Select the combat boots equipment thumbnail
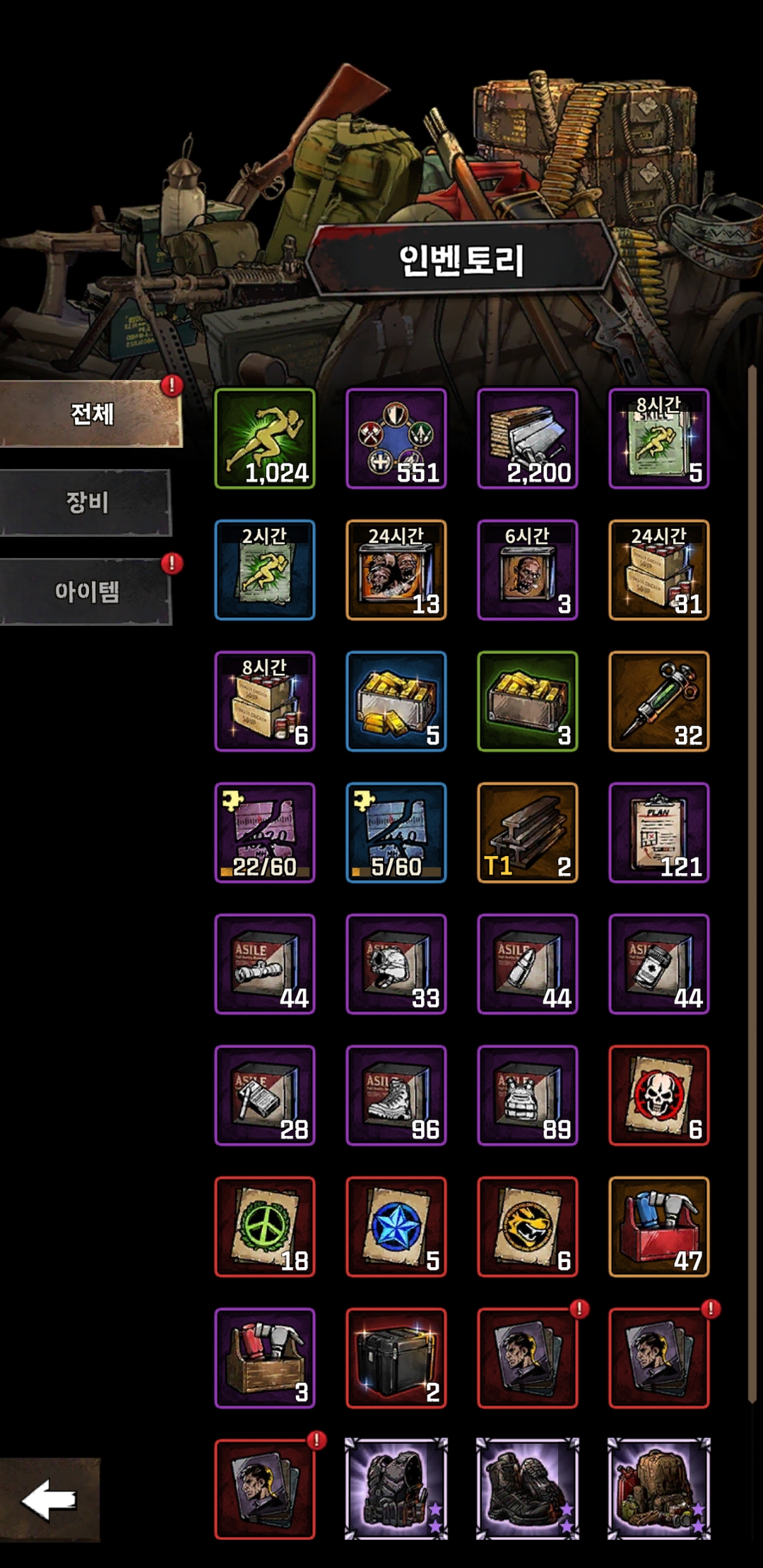763x1568 pixels. click(528, 1488)
